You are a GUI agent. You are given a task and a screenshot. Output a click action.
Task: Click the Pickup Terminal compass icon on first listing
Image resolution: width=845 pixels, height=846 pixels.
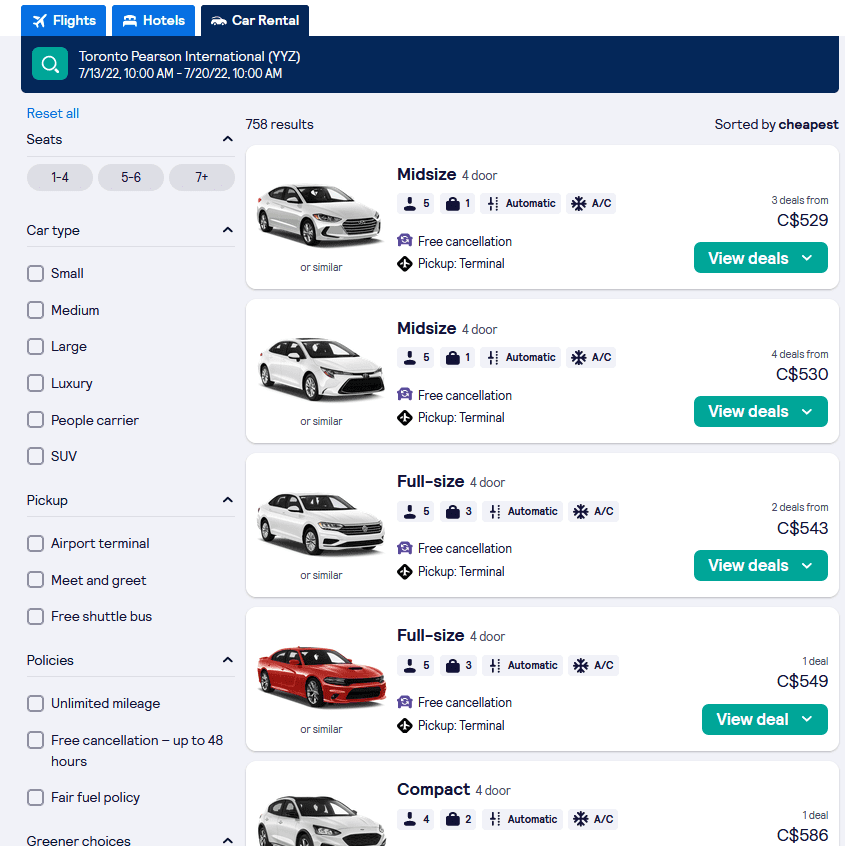click(x=405, y=263)
